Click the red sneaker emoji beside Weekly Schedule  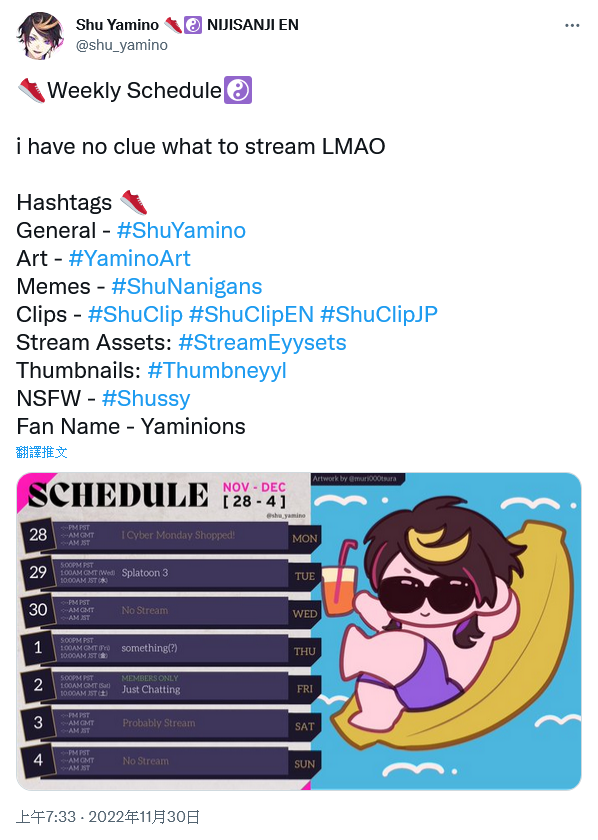(x=31, y=90)
